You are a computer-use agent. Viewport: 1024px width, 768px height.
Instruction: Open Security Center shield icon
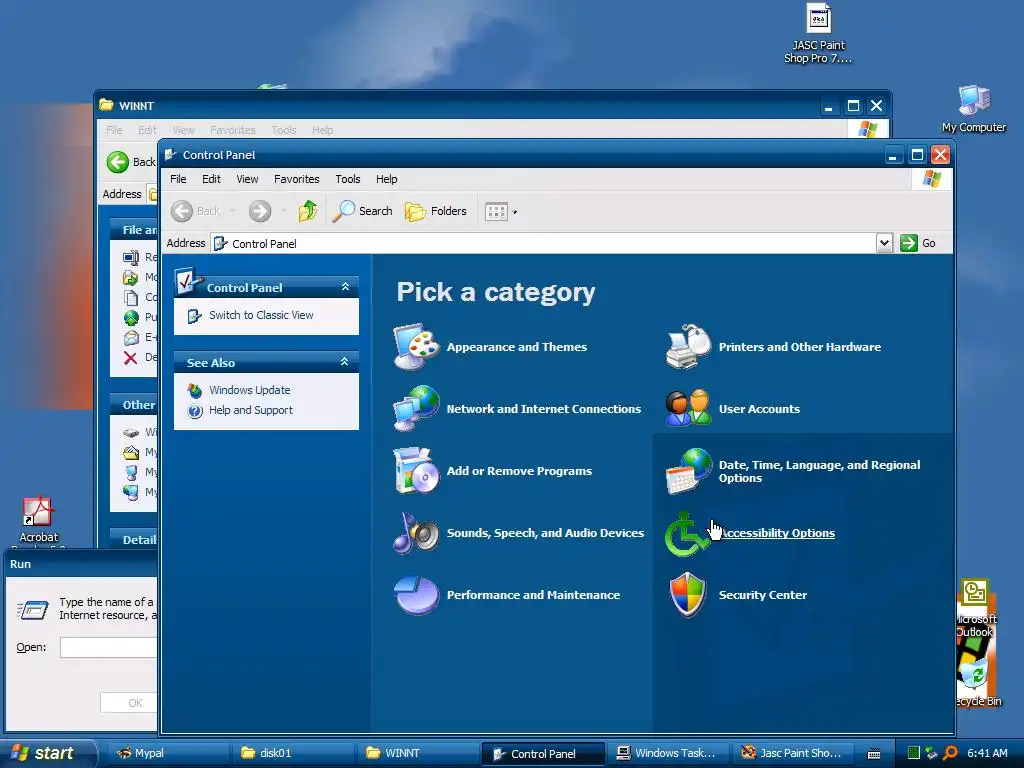(x=688, y=595)
